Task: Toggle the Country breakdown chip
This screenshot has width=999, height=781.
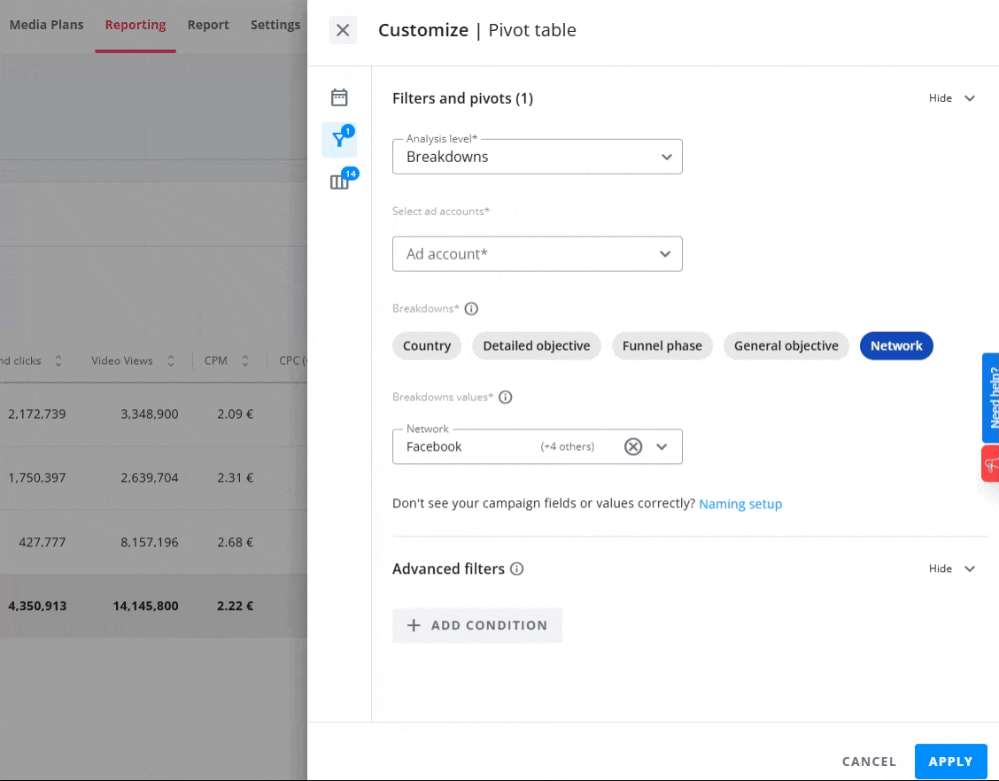Action: [426, 346]
